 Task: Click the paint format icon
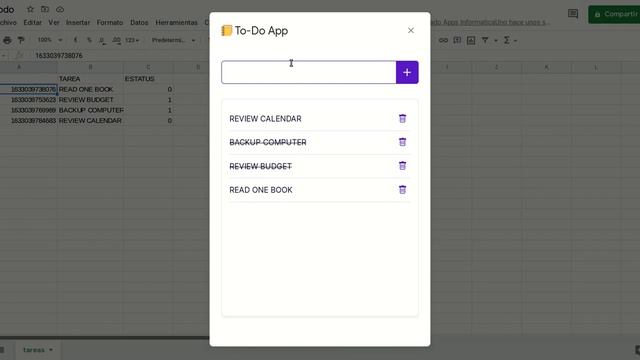pos(21,40)
